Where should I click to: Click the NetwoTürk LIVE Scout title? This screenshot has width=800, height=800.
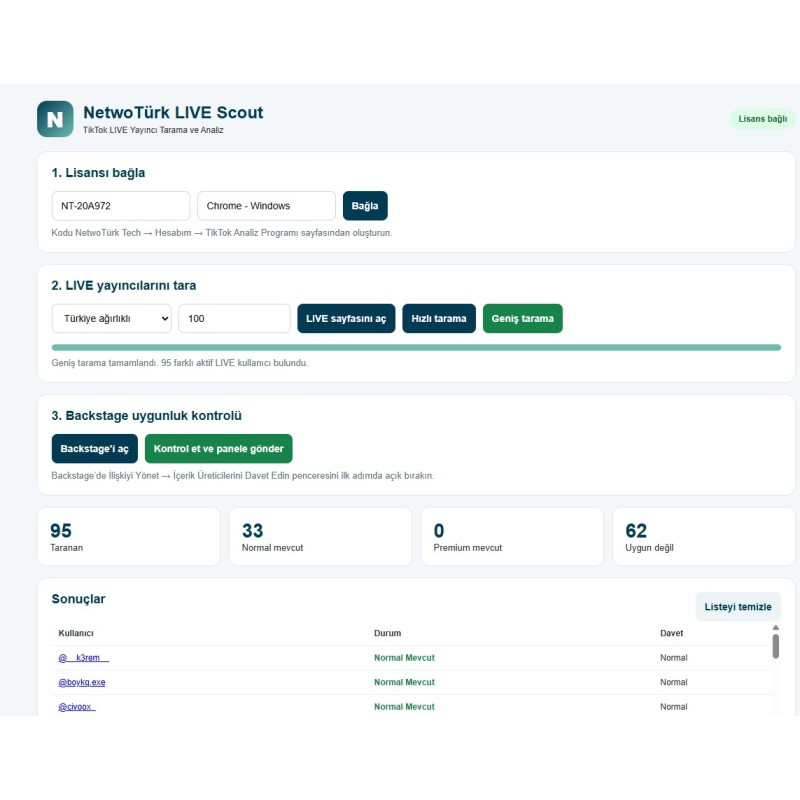[173, 112]
